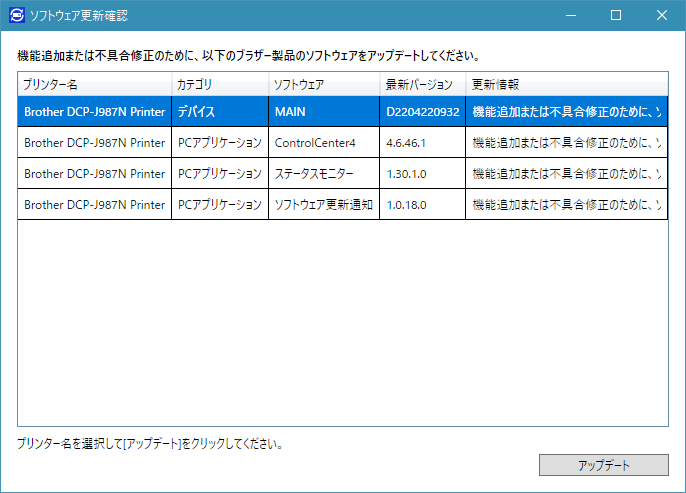
Task: Maximize the ソフトウェア更新確認 window
Action: point(616,15)
